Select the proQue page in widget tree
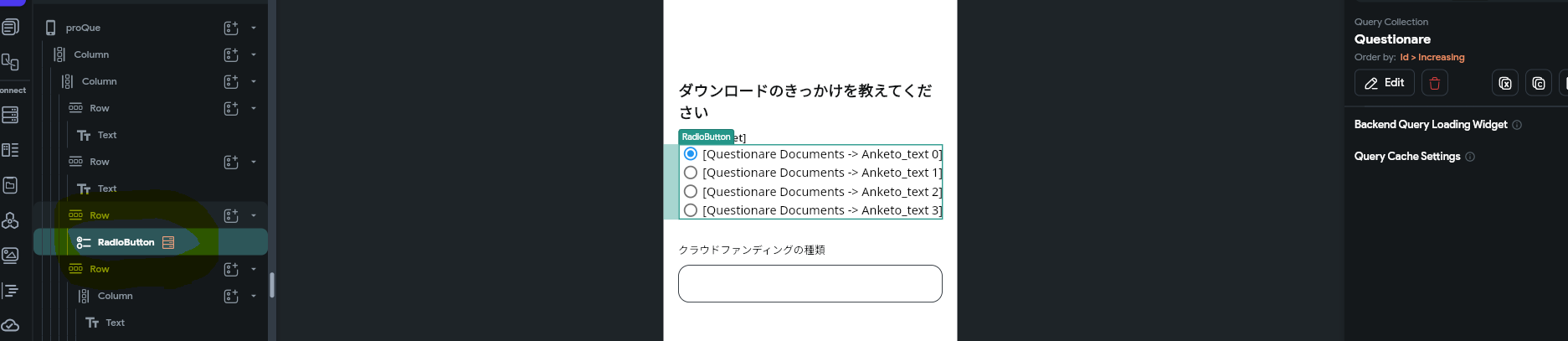This screenshot has width=1568, height=341. [83, 28]
